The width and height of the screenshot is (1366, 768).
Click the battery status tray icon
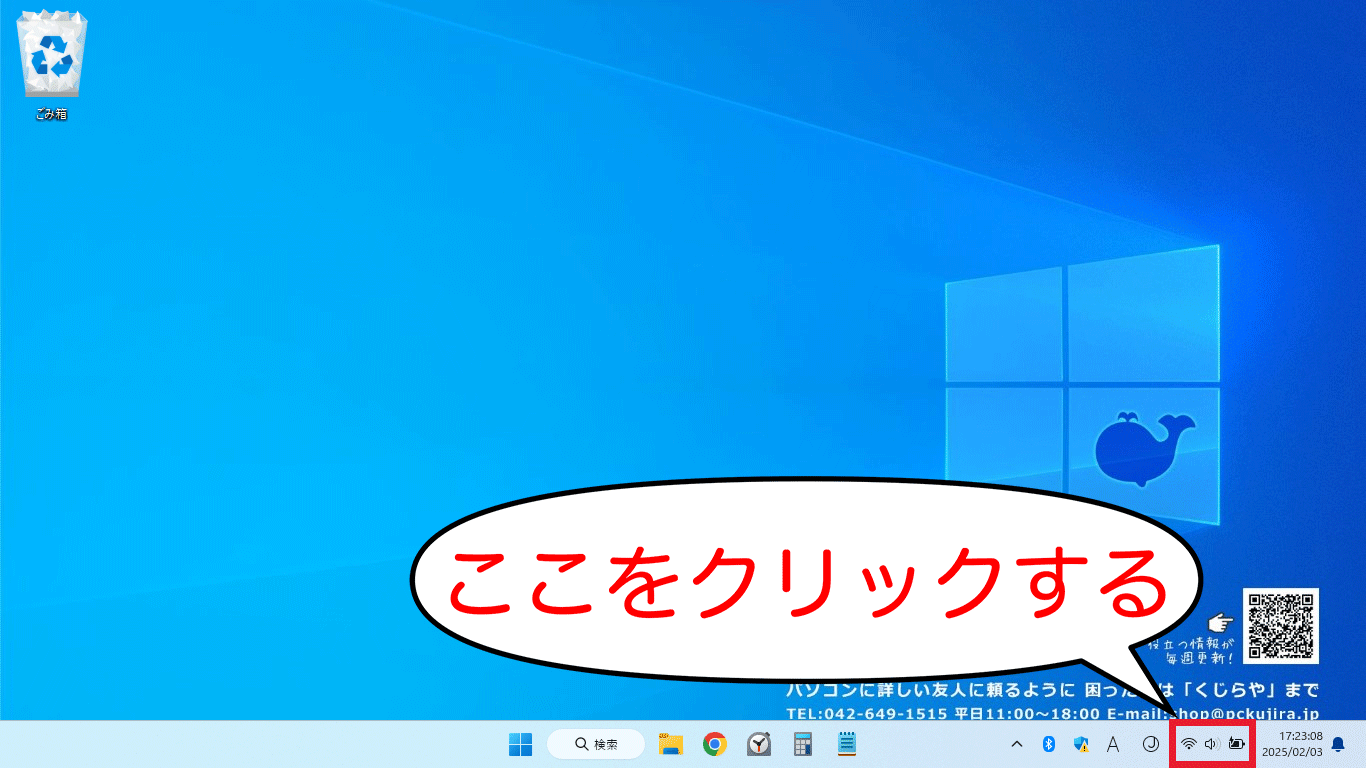tap(1238, 744)
